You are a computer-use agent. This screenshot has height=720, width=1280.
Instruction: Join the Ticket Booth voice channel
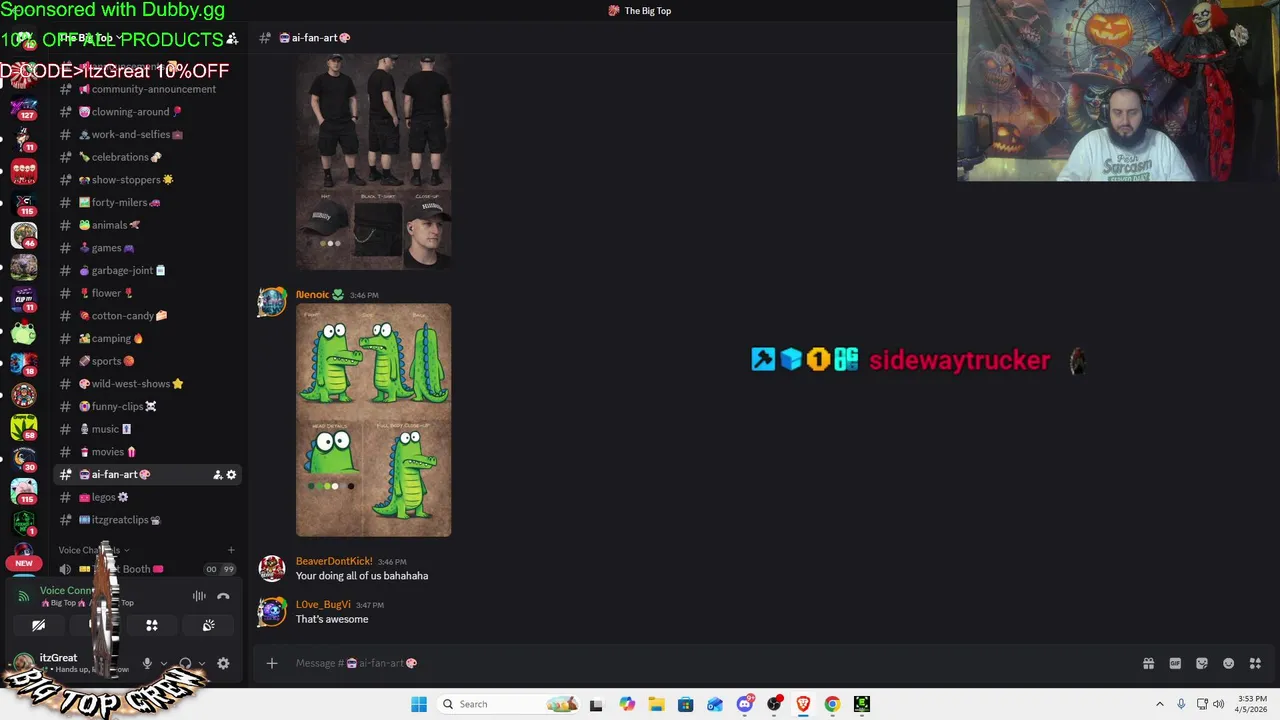point(147,569)
